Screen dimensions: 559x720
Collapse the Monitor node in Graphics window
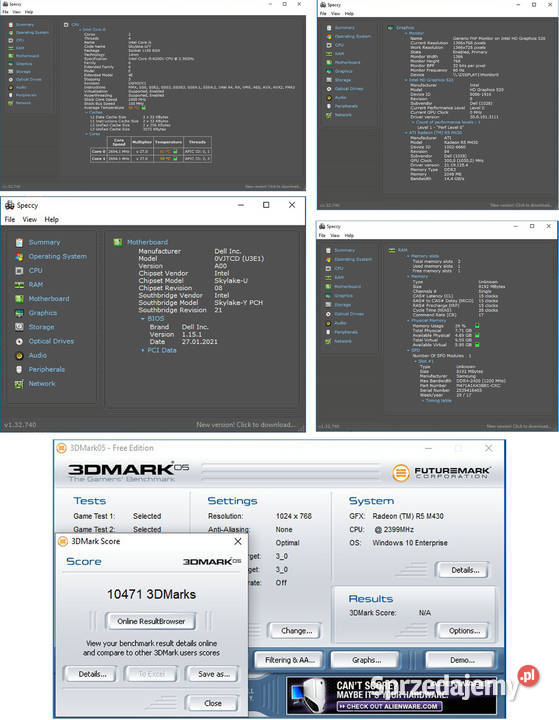tap(406, 34)
